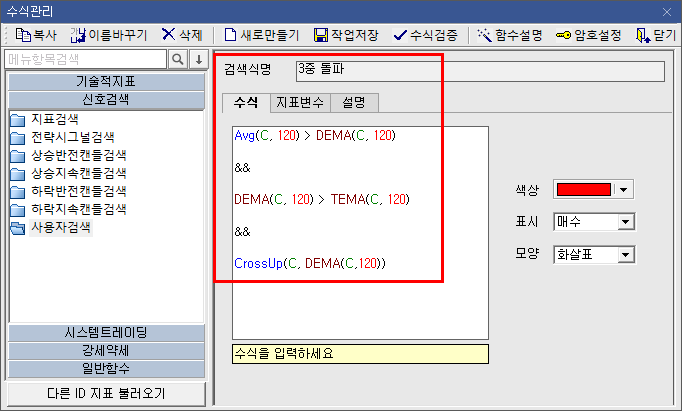Click the CrossUp formula line

310,264
